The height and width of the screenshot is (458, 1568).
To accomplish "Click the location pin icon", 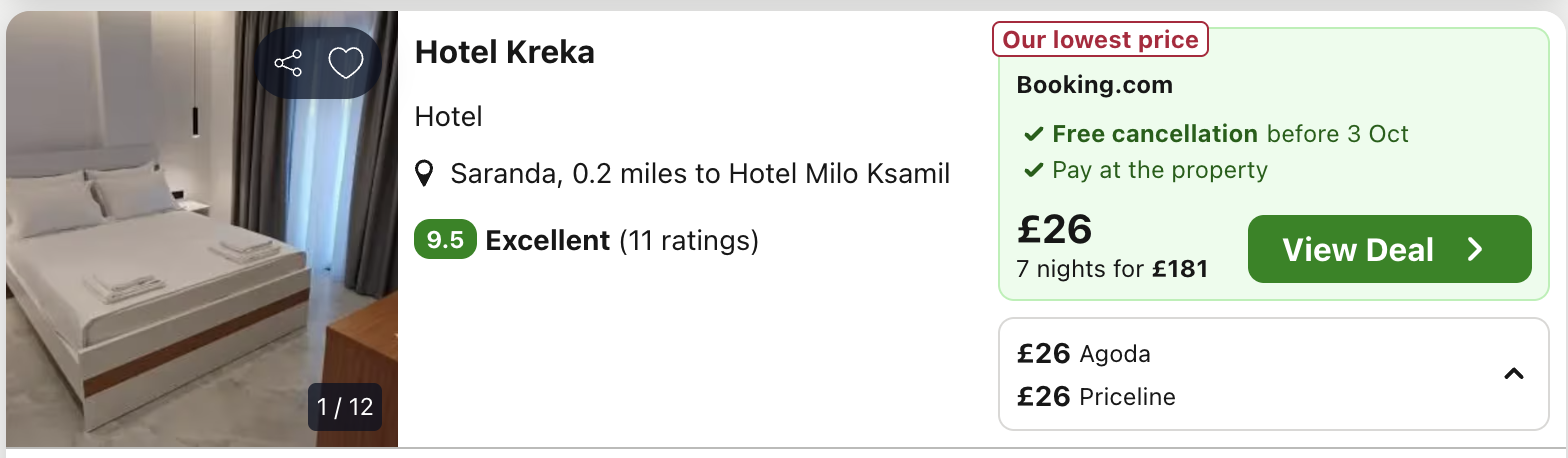I will pyautogui.click(x=425, y=174).
